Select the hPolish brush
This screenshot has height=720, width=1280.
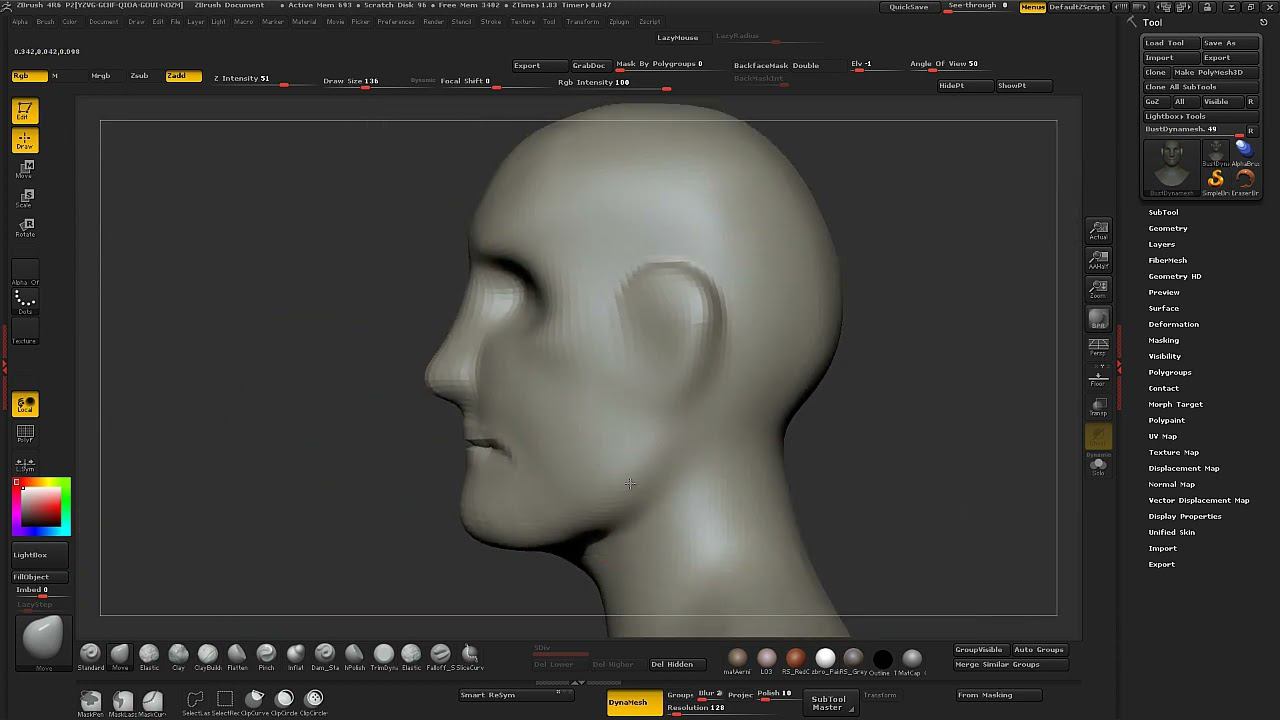(x=354, y=655)
